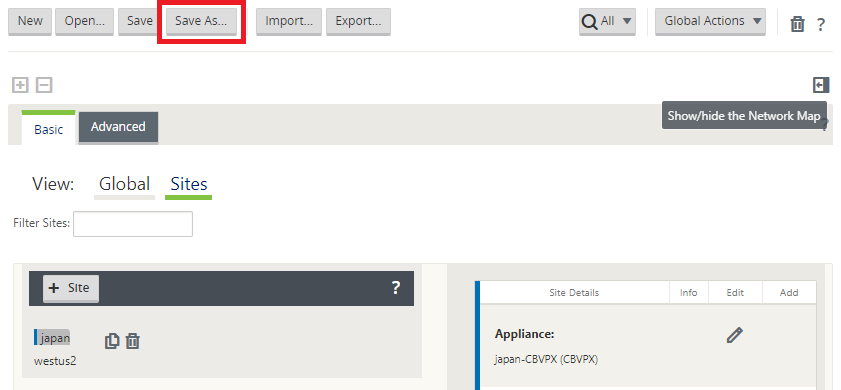Switch to the Basic tab
Image resolution: width=841 pixels, height=390 pixels.
pyautogui.click(x=48, y=129)
